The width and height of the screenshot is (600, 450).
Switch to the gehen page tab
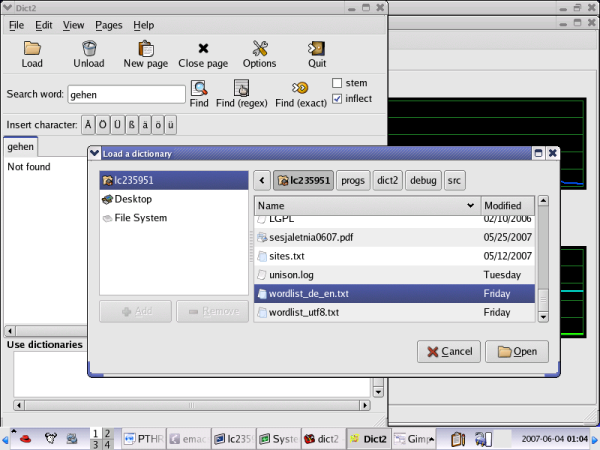point(21,147)
